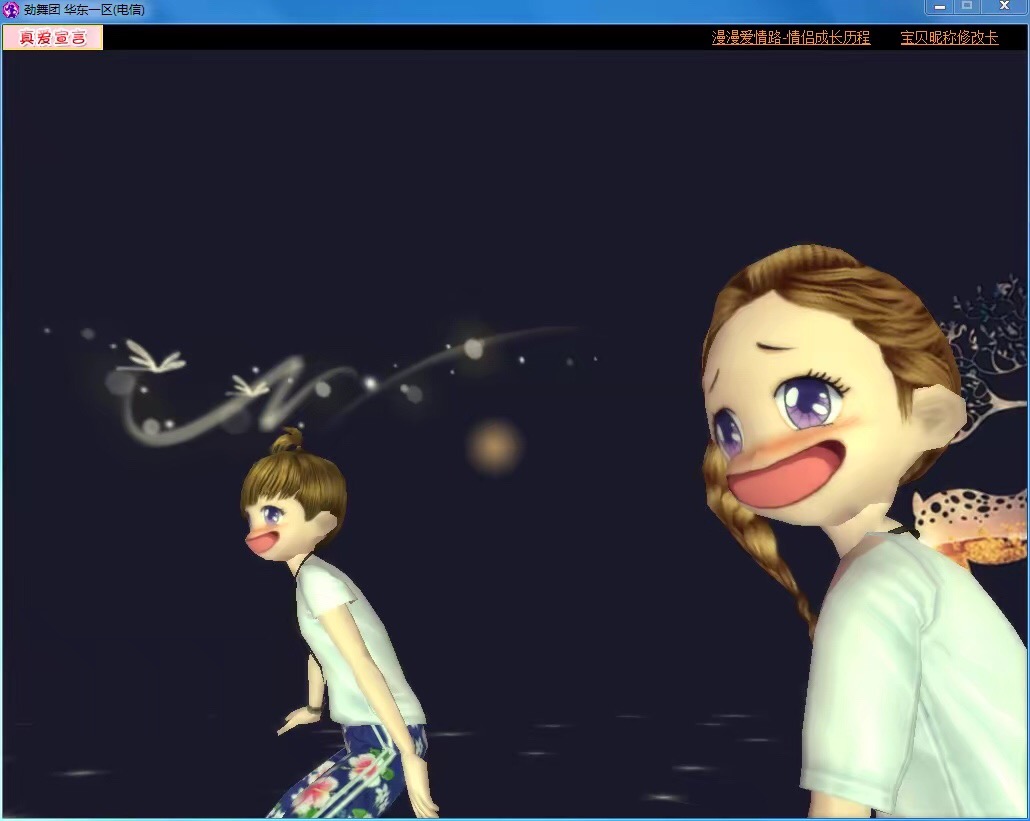The width and height of the screenshot is (1030, 821).
Task: Open the 漫漫爱情路-情侣成长历程 link
Action: [x=791, y=37]
